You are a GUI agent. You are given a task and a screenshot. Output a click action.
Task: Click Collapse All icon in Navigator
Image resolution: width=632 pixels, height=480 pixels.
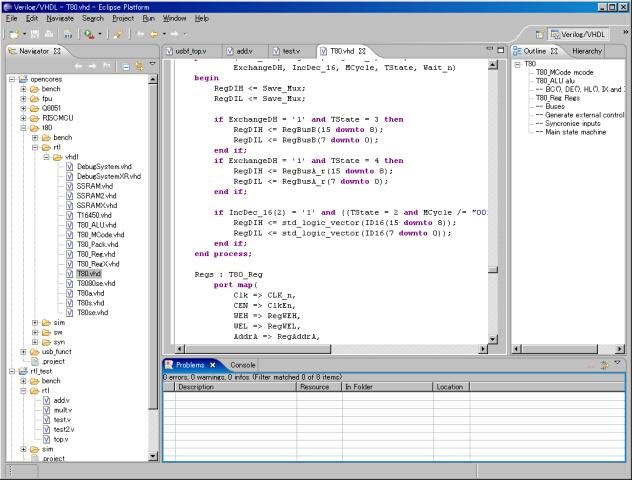[126, 66]
